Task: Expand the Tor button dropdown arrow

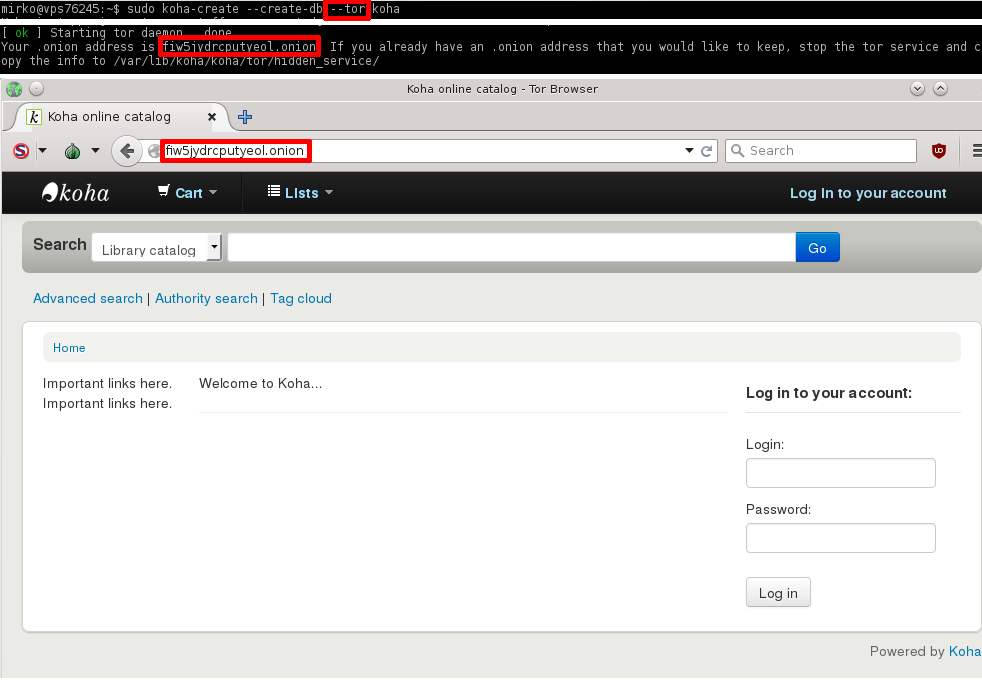Action: click(95, 151)
